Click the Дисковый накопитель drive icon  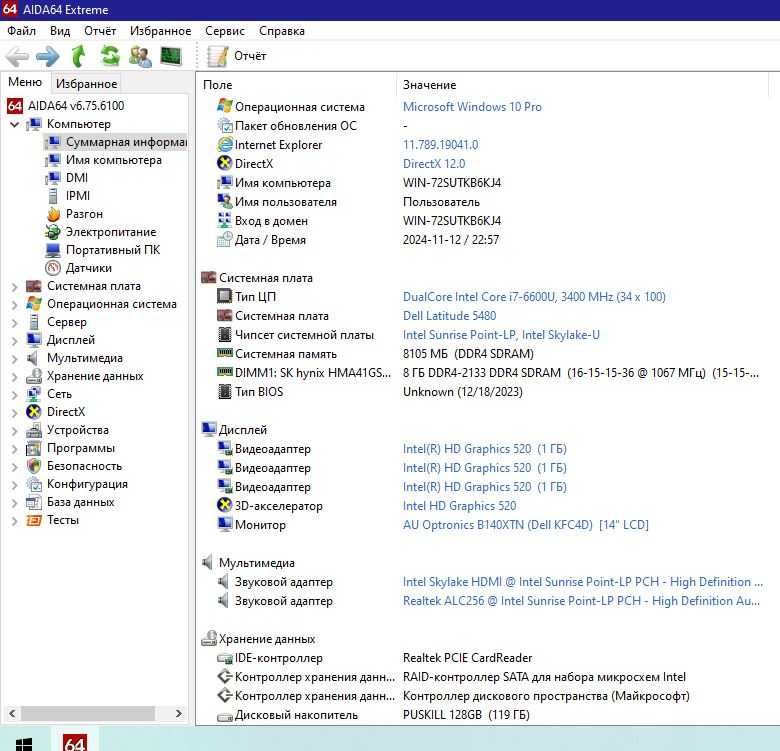coord(225,716)
